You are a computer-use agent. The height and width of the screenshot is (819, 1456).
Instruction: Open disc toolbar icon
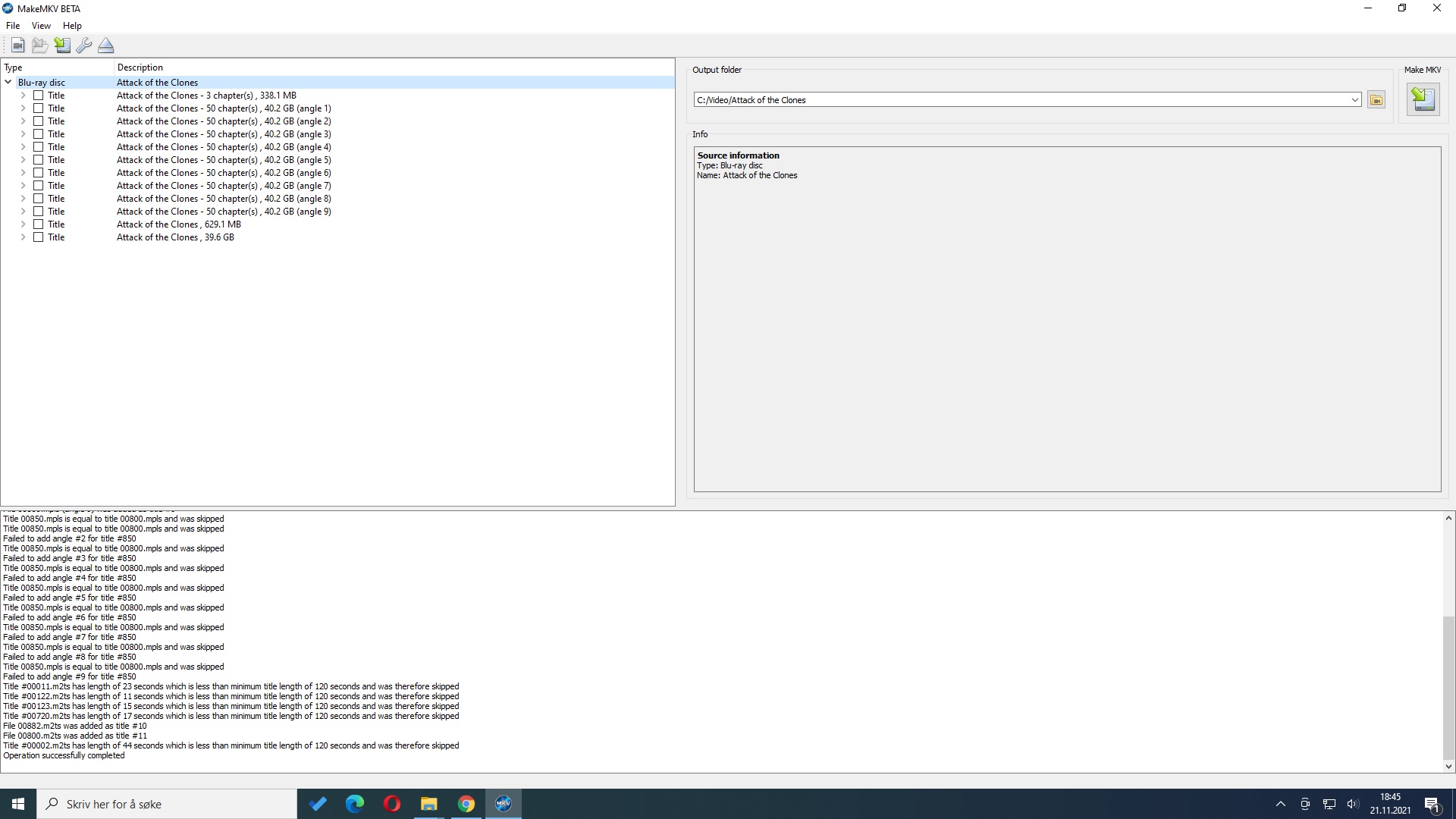click(17, 45)
